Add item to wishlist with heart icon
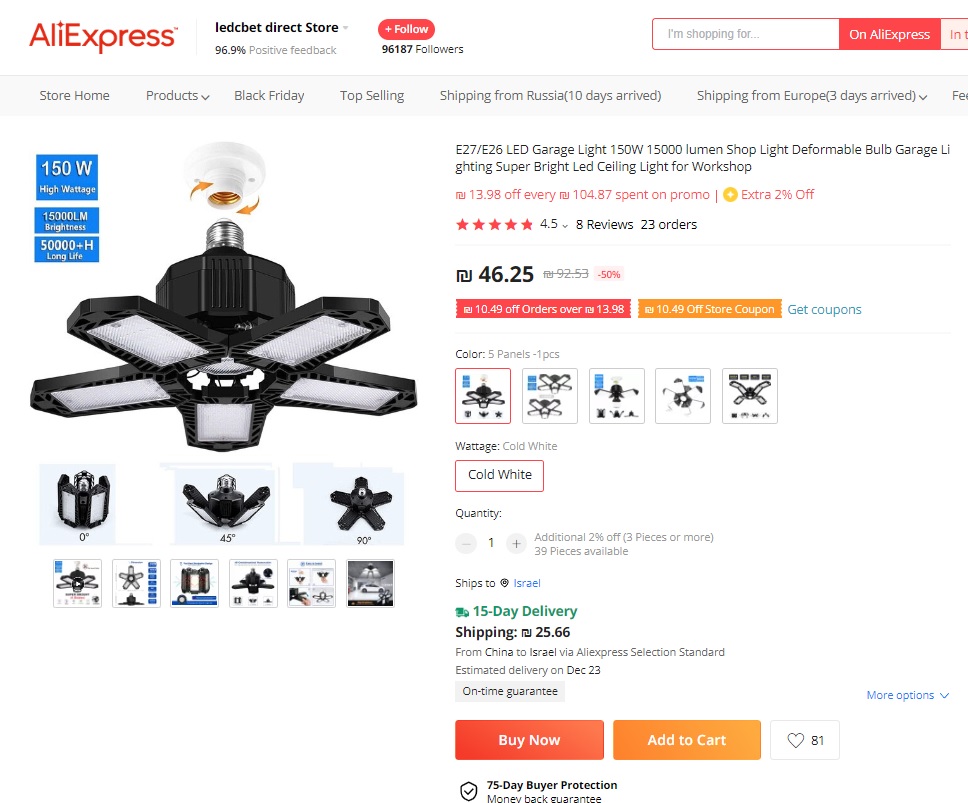Screen dimensions: 968x803 coord(796,740)
